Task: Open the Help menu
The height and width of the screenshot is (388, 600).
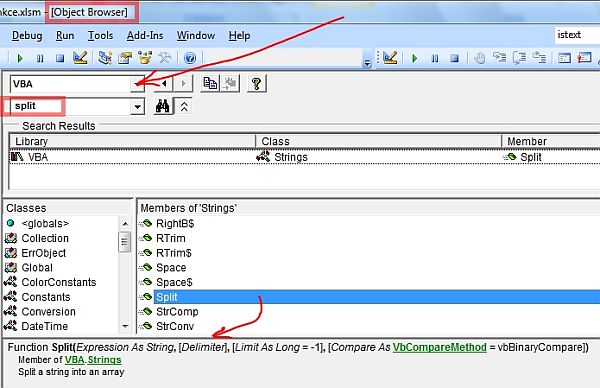Action: 240,36
